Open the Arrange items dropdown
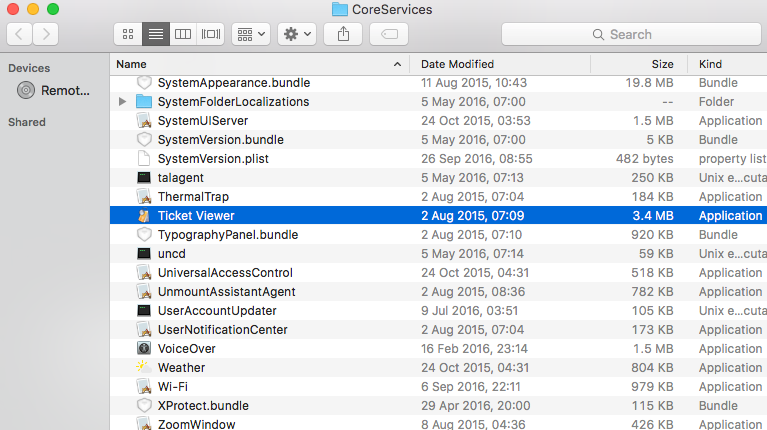767x430 pixels. pos(250,34)
